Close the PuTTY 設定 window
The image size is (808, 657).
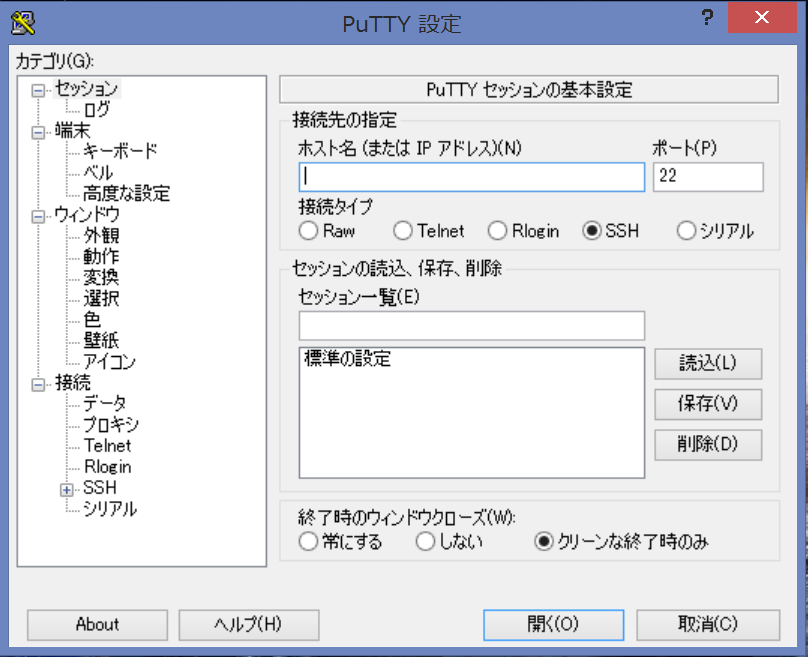click(762, 18)
